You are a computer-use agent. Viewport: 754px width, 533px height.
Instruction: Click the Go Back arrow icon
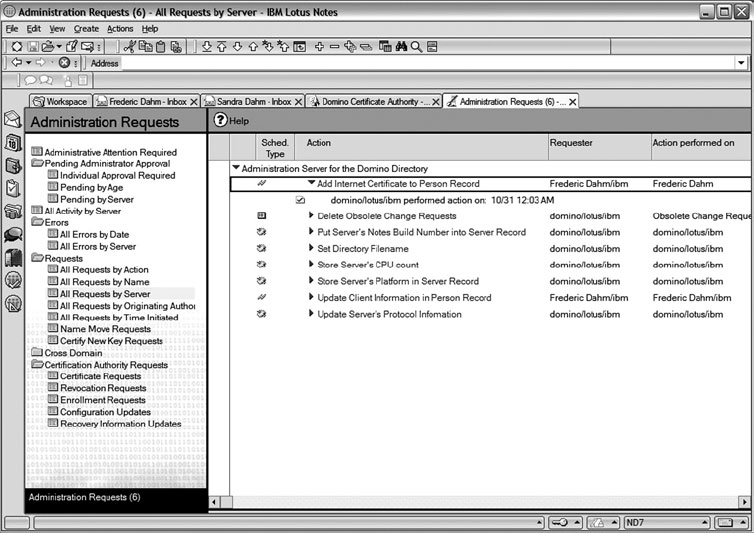tap(17, 63)
